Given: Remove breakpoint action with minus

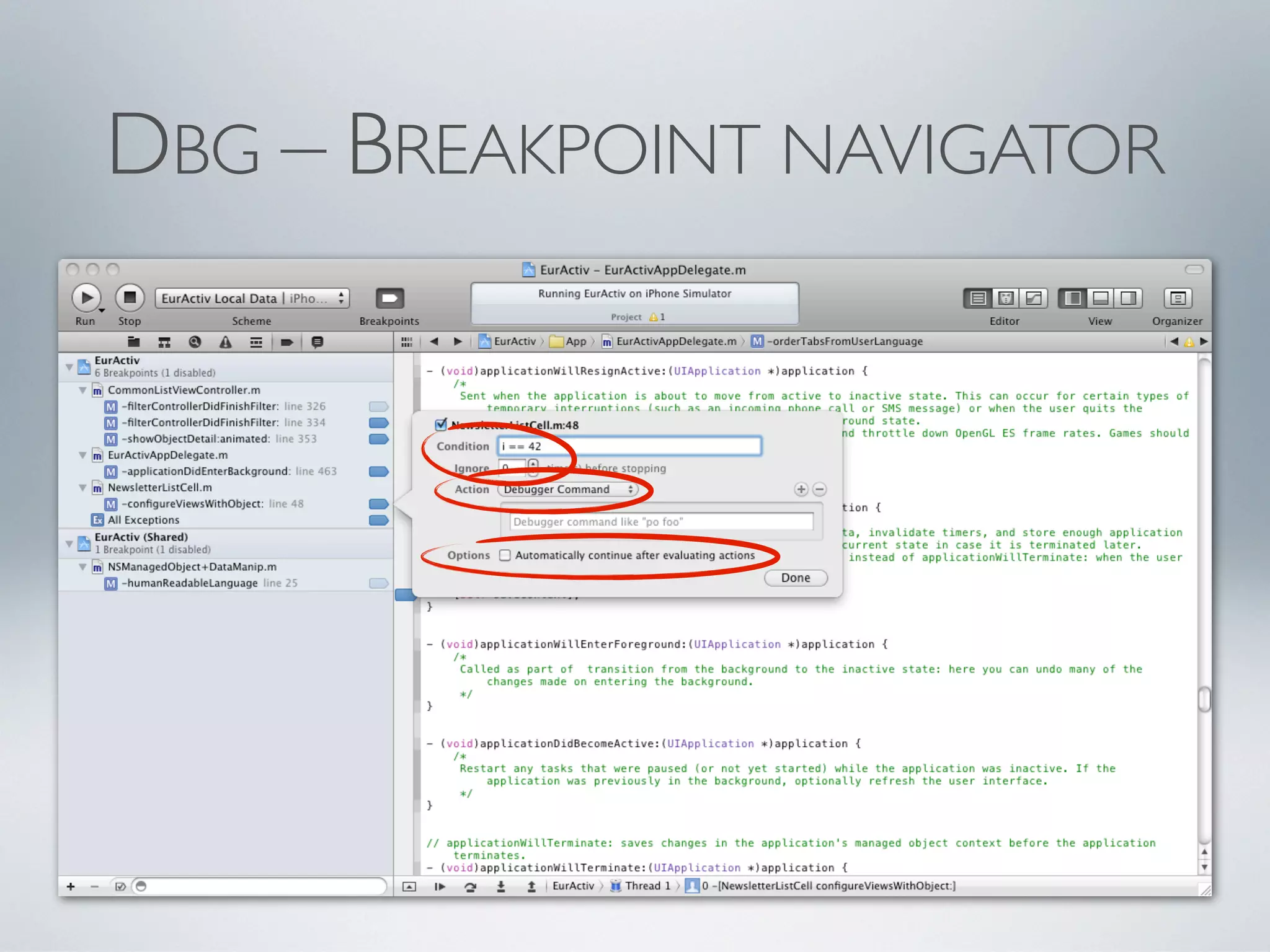Looking at the screenshot, I should click(819, 490).
